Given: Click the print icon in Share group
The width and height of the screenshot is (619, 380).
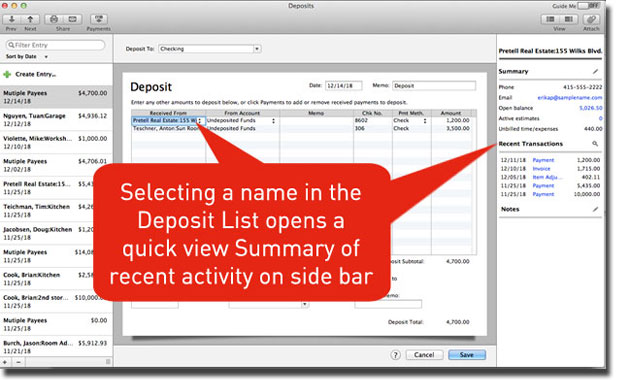Looking at the screenshot, I should (x=54, y=19).
